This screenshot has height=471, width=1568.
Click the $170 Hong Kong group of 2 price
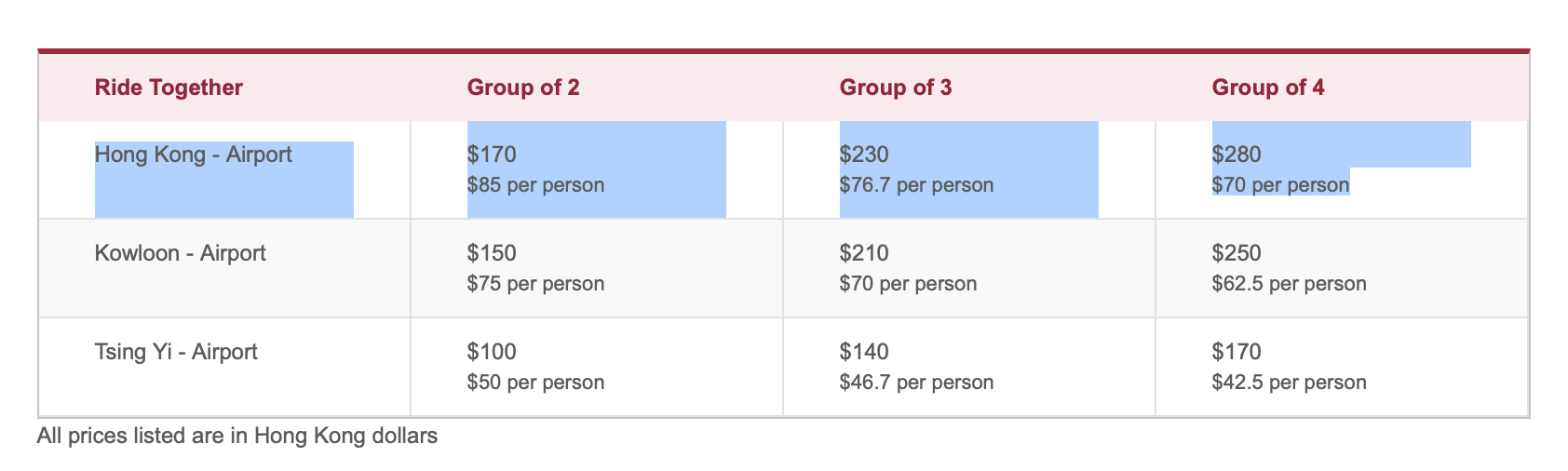tap(492, 155)
